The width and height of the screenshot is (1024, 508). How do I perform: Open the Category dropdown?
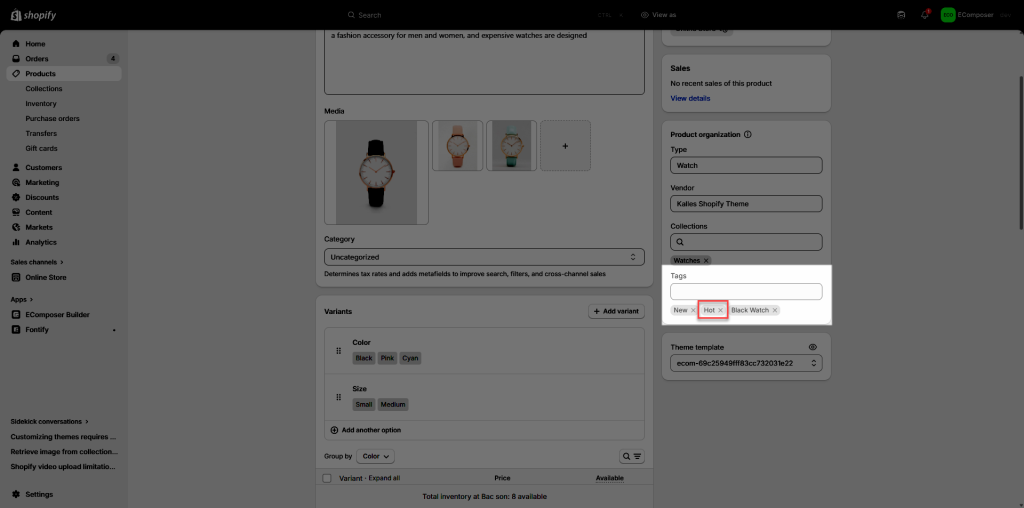(484, 257)
